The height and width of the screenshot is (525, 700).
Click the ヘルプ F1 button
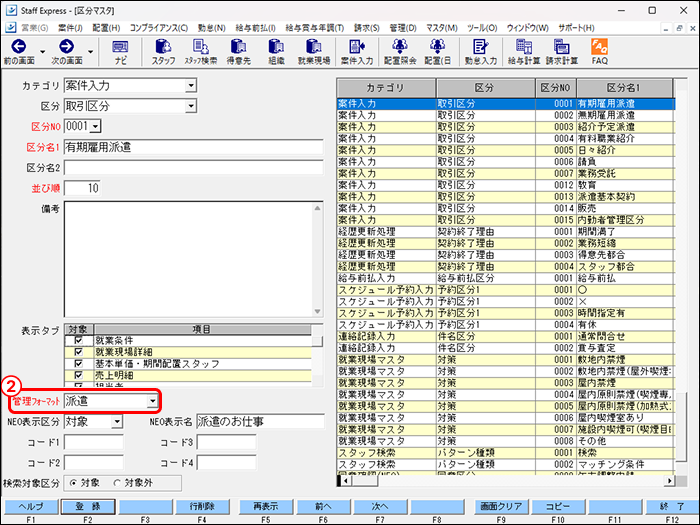(31, 507)
